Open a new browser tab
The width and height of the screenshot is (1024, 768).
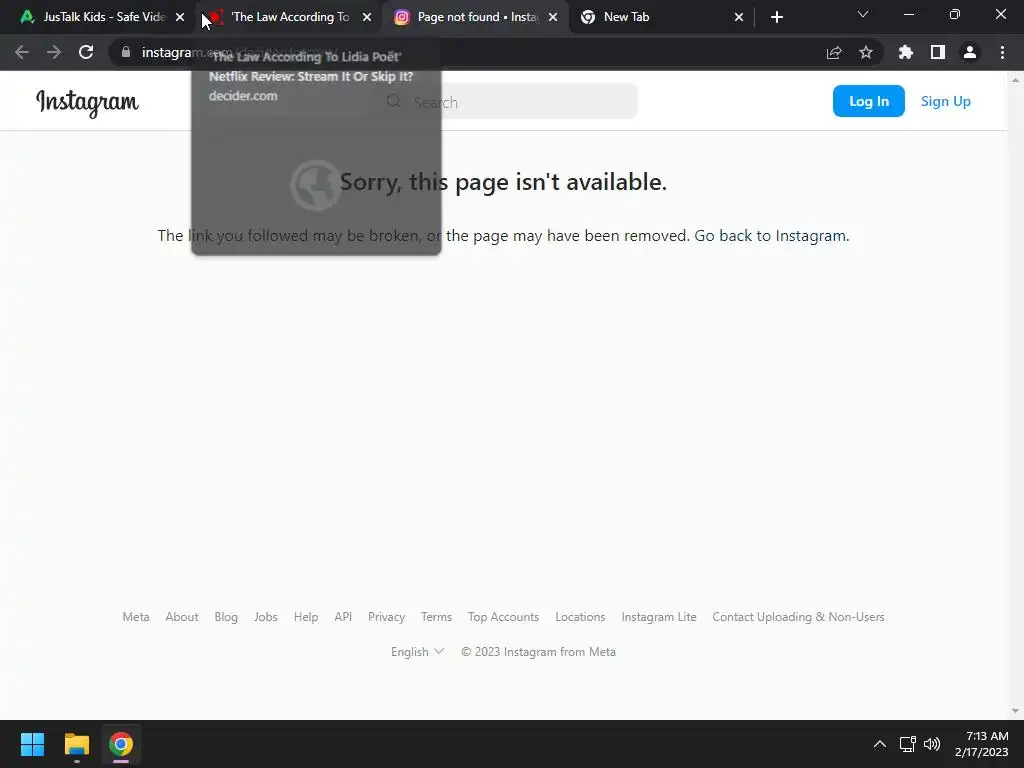pos(776,17)
